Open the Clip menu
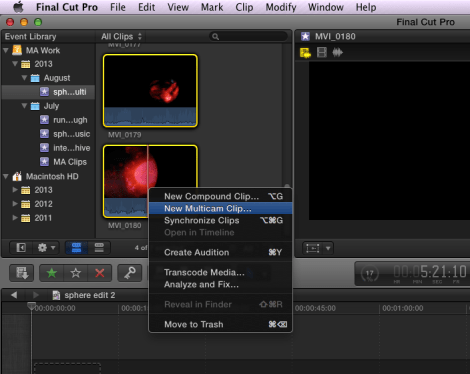The width and height of the screenshot is (470, 374). pos(244,7)
